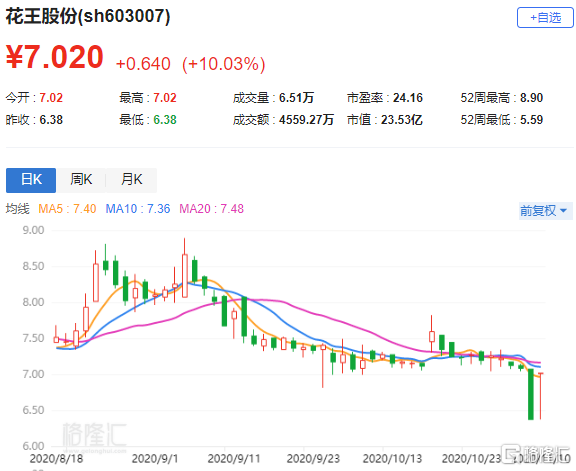Click the 最高 value 7.02
The height and width of the screenshot is (471, 576).
(165, 98)
